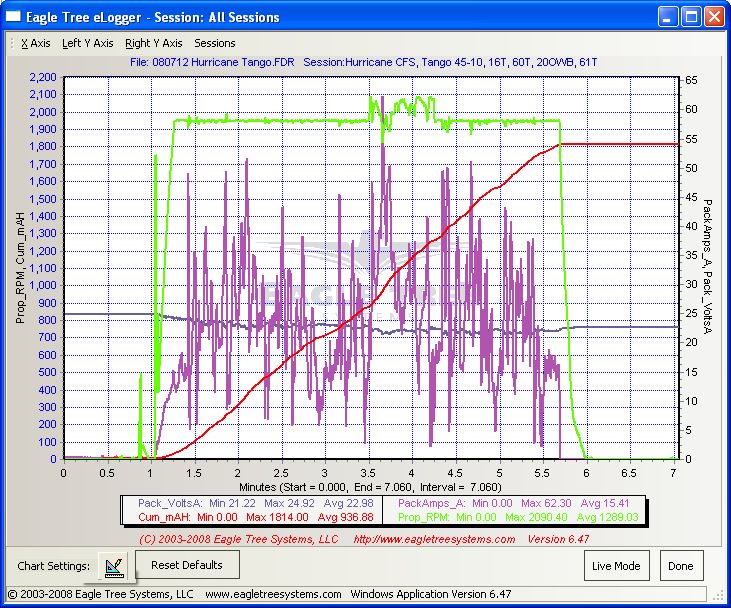Click the menu bar drag grip handle
The image size is (731, 608).
(x=12, y=43)
